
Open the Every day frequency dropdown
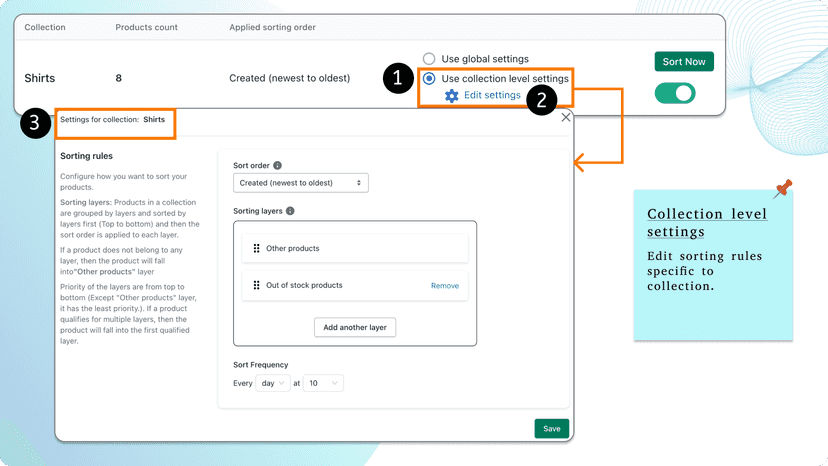click(x=272, y=383)
